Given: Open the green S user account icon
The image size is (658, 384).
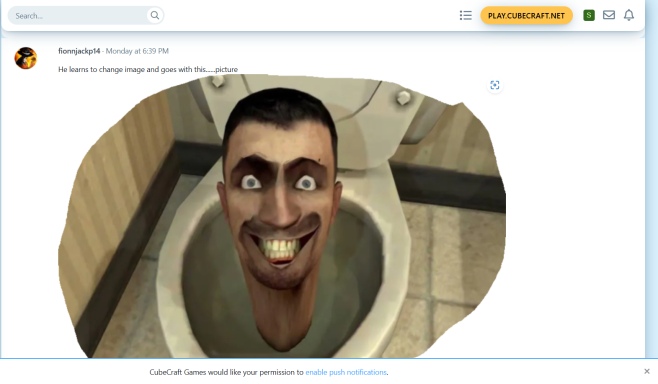Looking at the screenshot, I should click(x=589, y=16).
